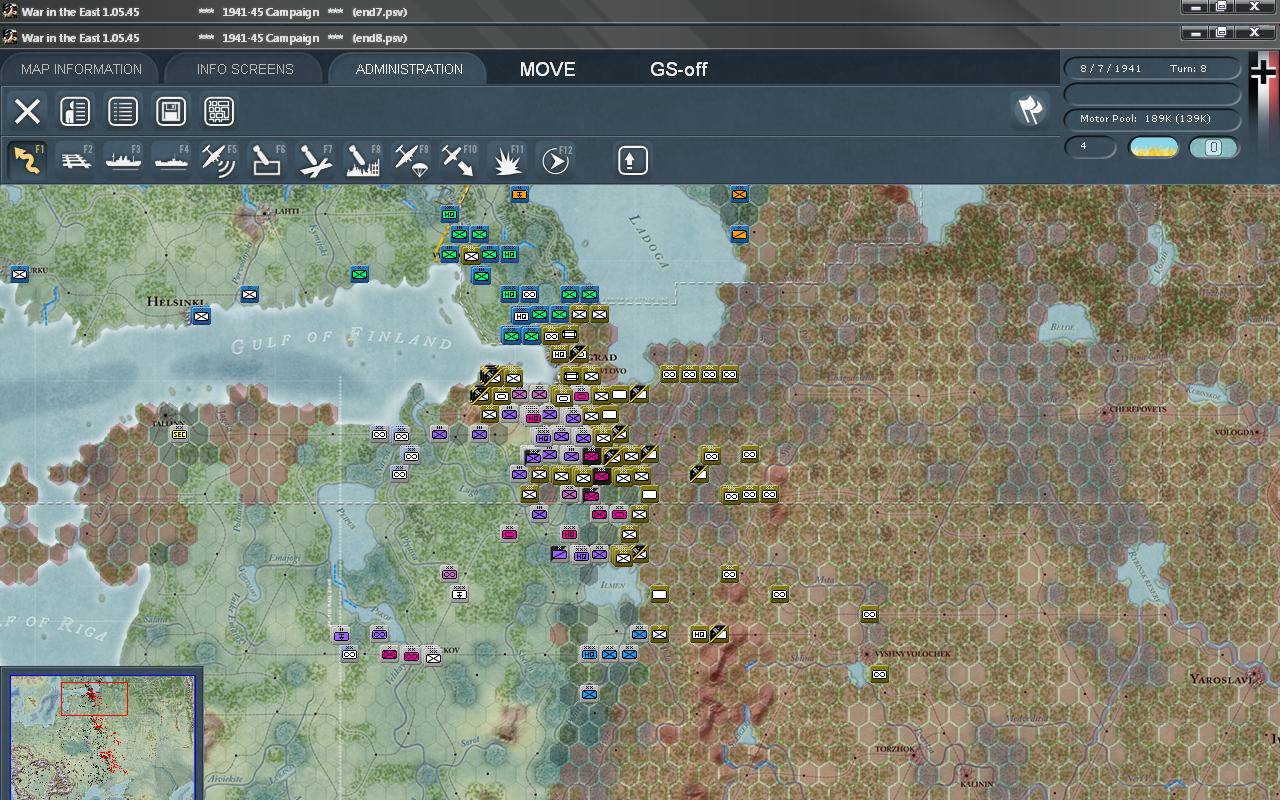The image size is (1280, 800).
Task: Save the game with the floppy disk icon
Action: [171, 111]
